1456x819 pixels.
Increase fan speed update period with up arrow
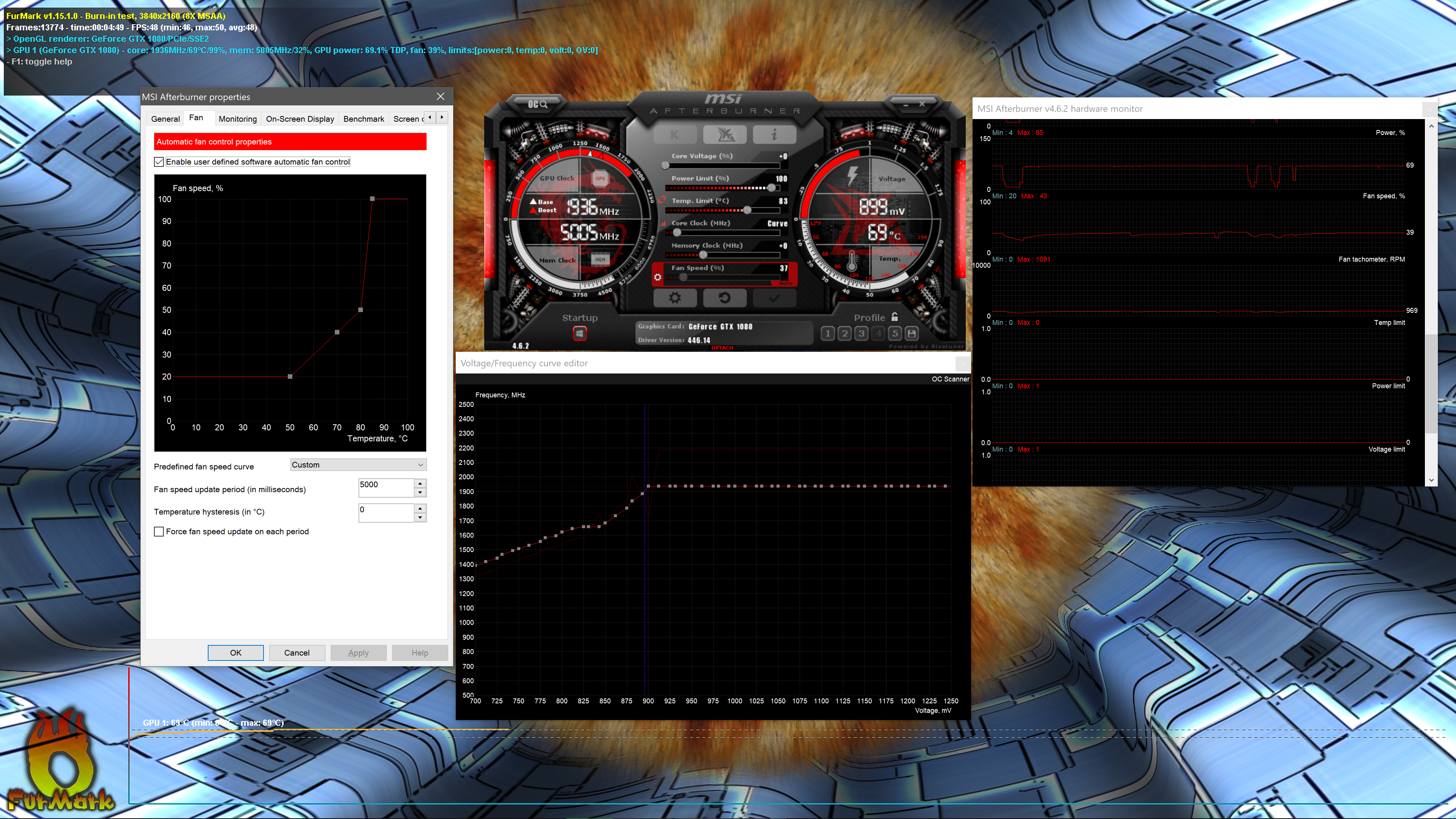(420, 484)
